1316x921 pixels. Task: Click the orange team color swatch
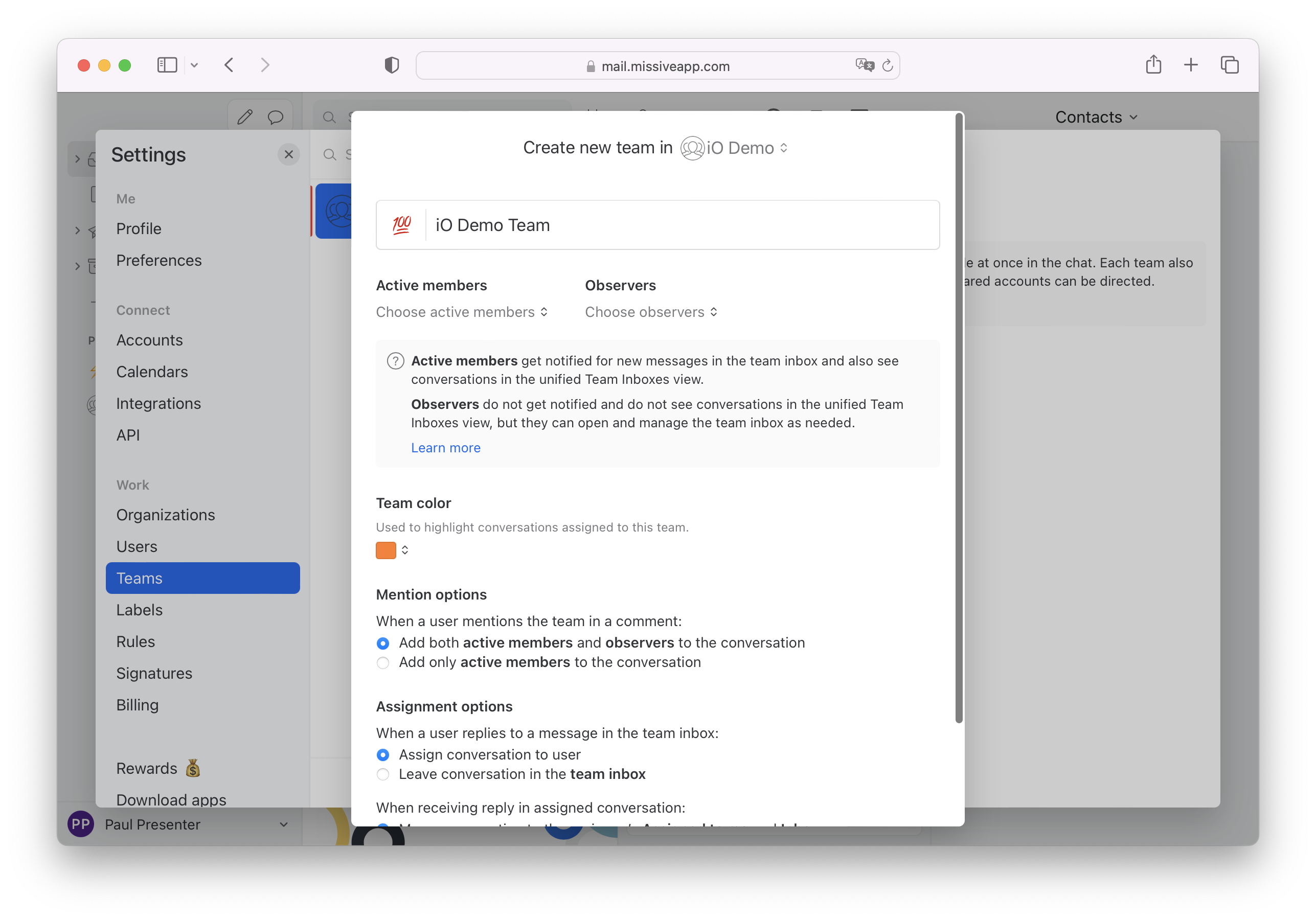(x=385, y=550)
